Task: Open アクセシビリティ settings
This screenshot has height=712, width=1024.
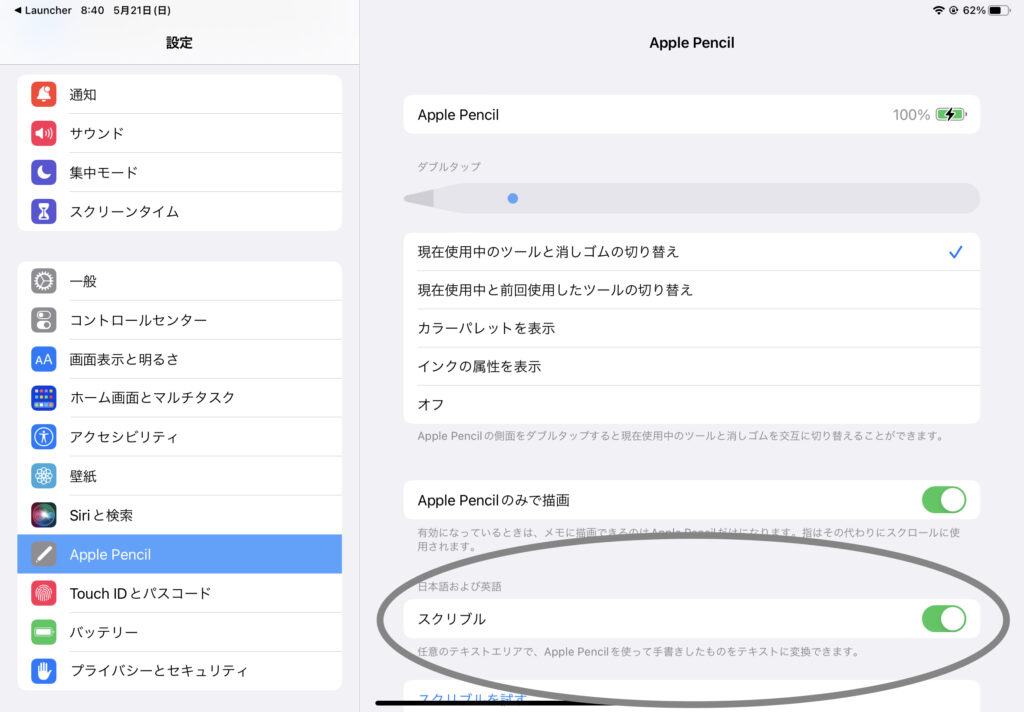Action: [x=180, y=436]
